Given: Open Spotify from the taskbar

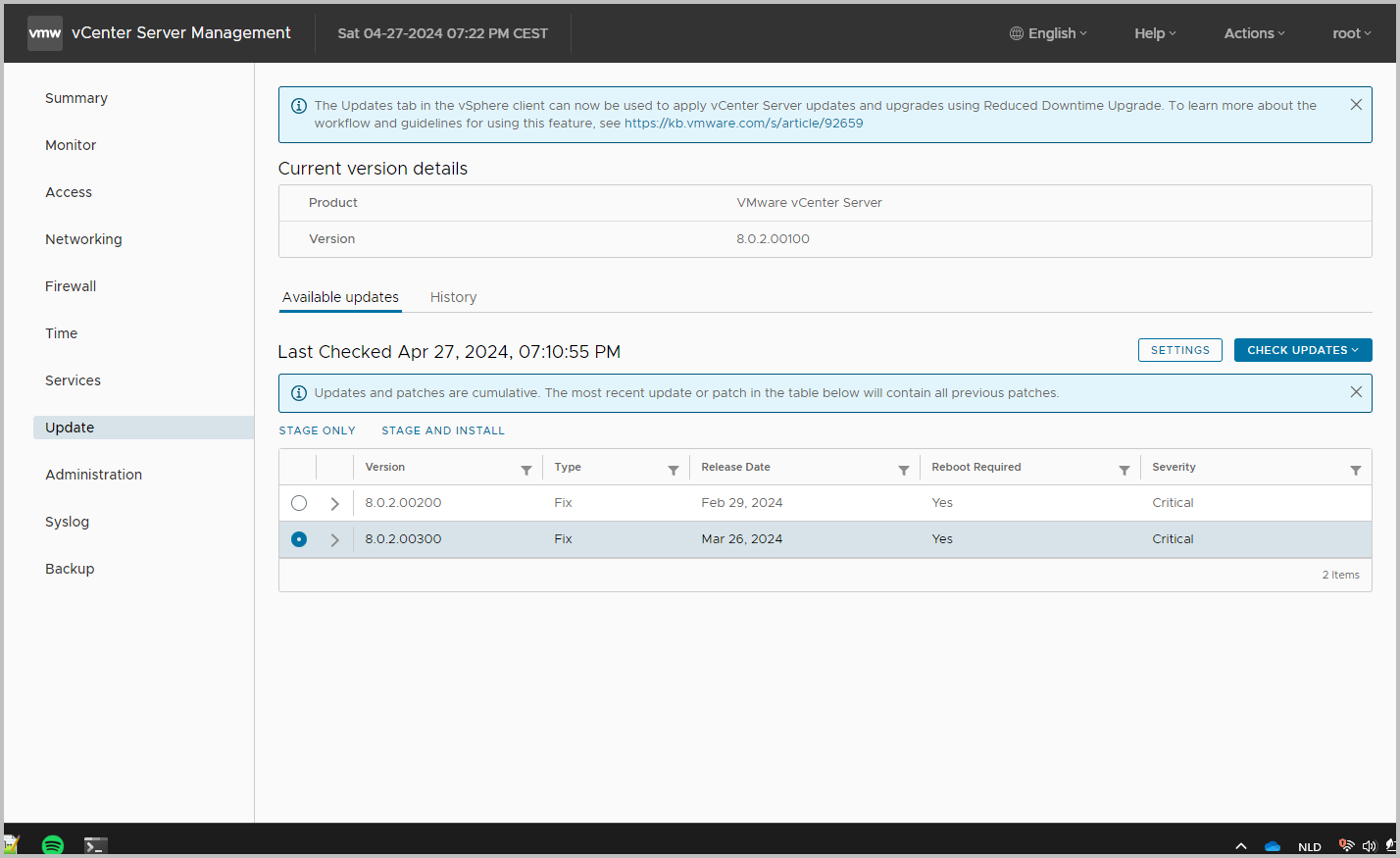Looking at the screenshot, I should point(53,844).
